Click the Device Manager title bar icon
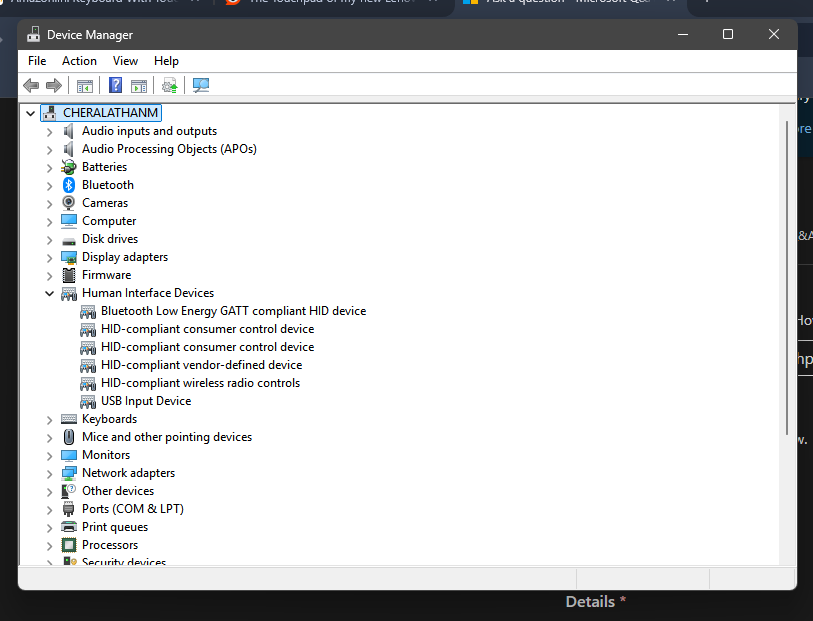The height and width of the screenshot is (621, 813). click(x=34, y=34)
